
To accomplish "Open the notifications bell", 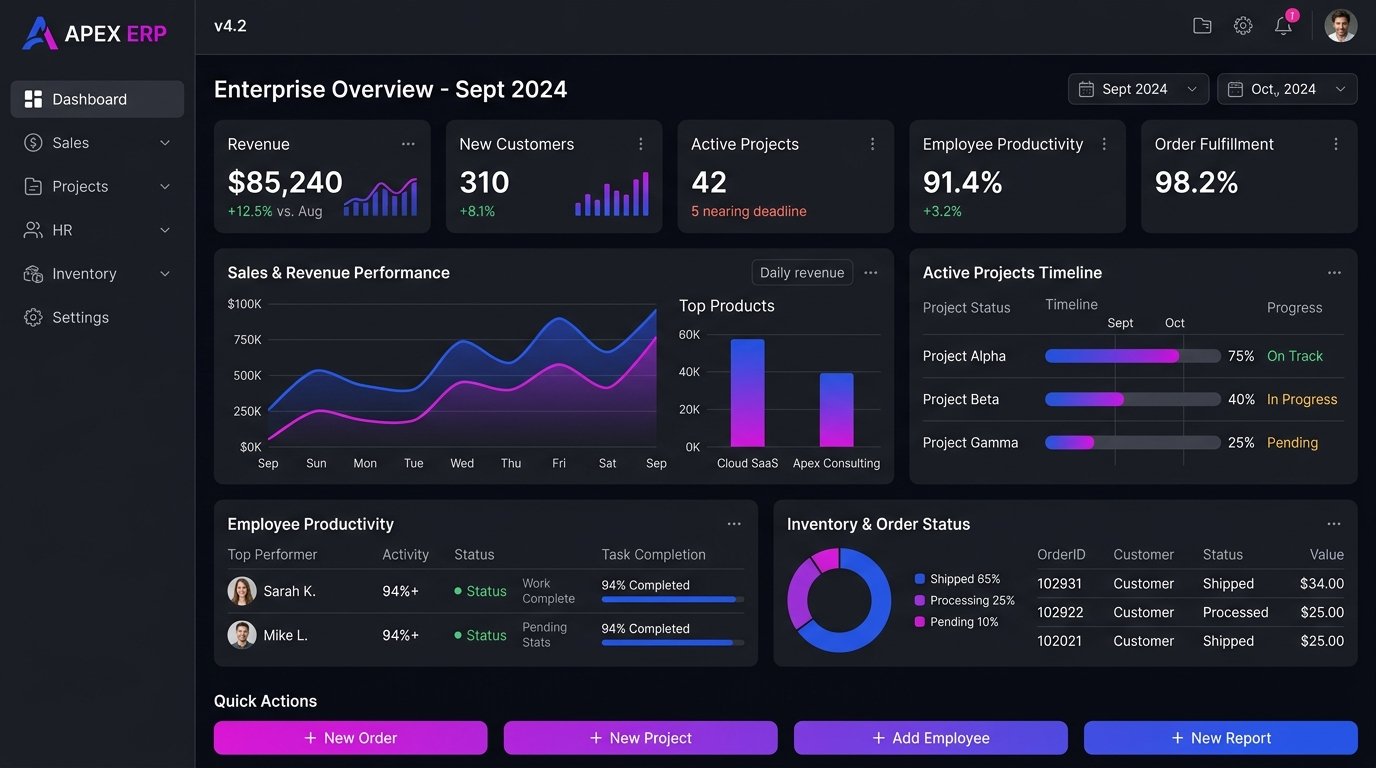I will click(1284, 25).
